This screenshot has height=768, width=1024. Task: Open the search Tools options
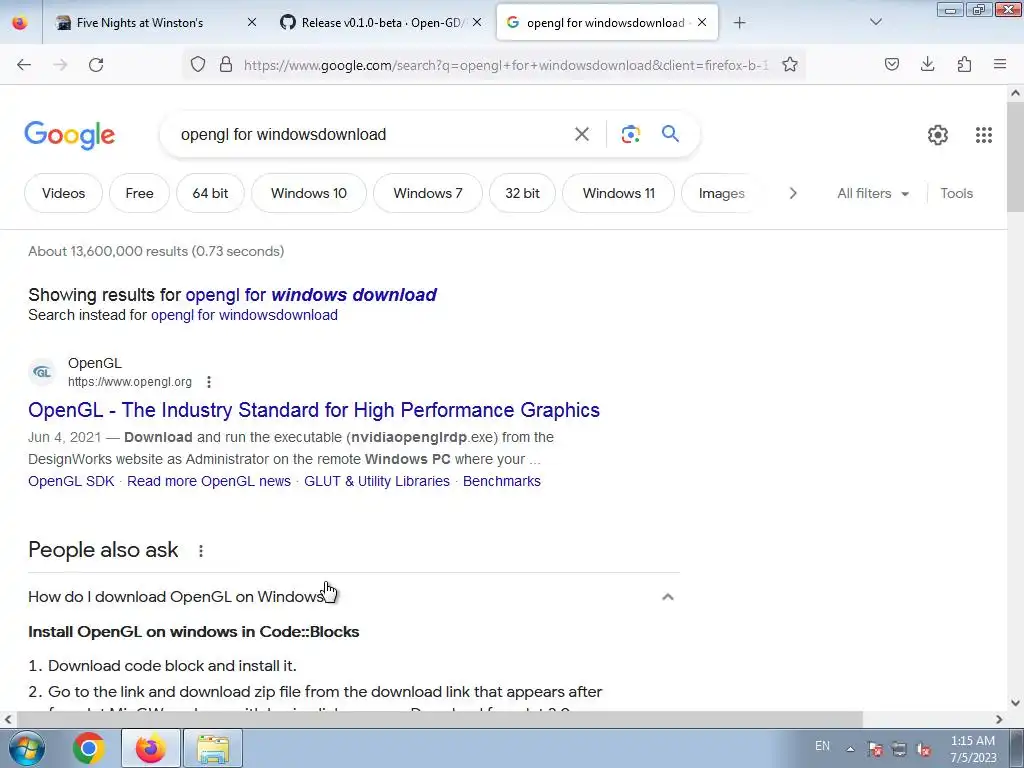point(956,193)
